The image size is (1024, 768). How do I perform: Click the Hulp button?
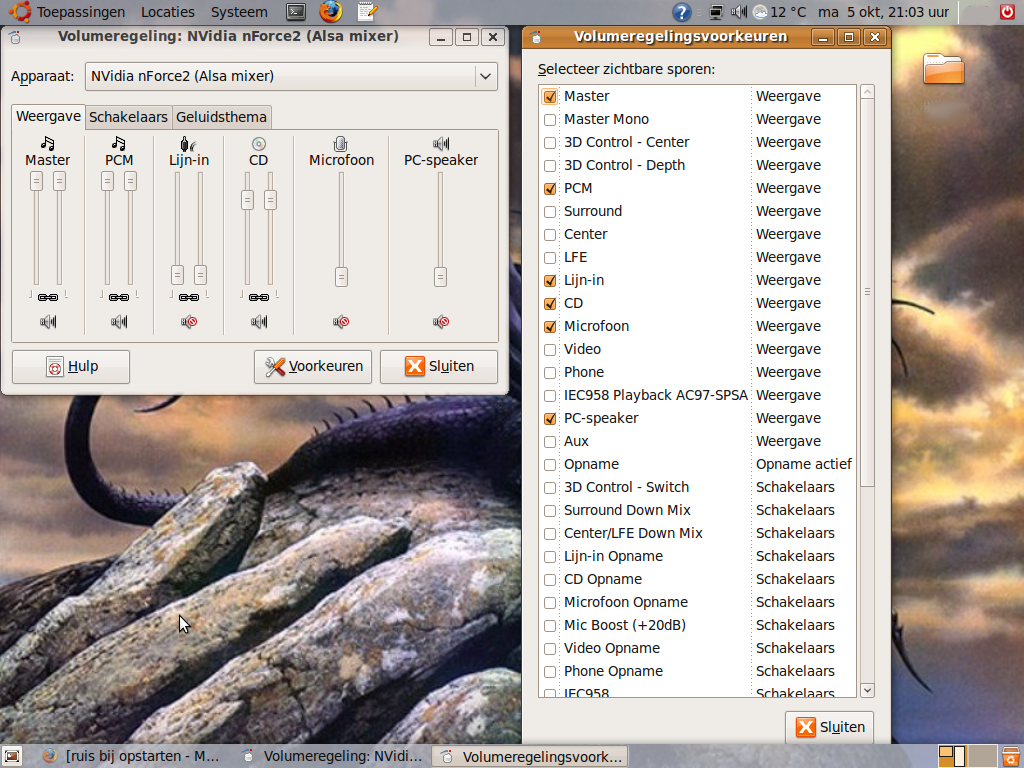click(71, 367)
